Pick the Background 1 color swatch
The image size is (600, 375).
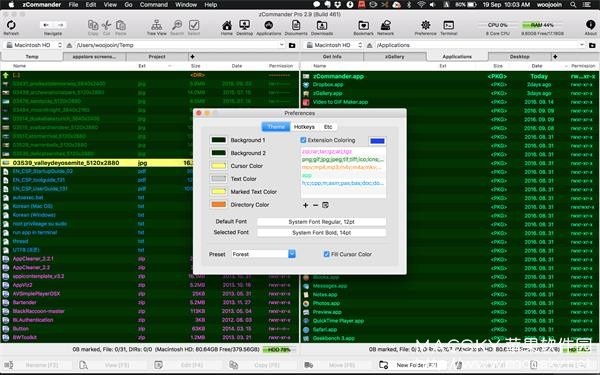tap(218, 140)
